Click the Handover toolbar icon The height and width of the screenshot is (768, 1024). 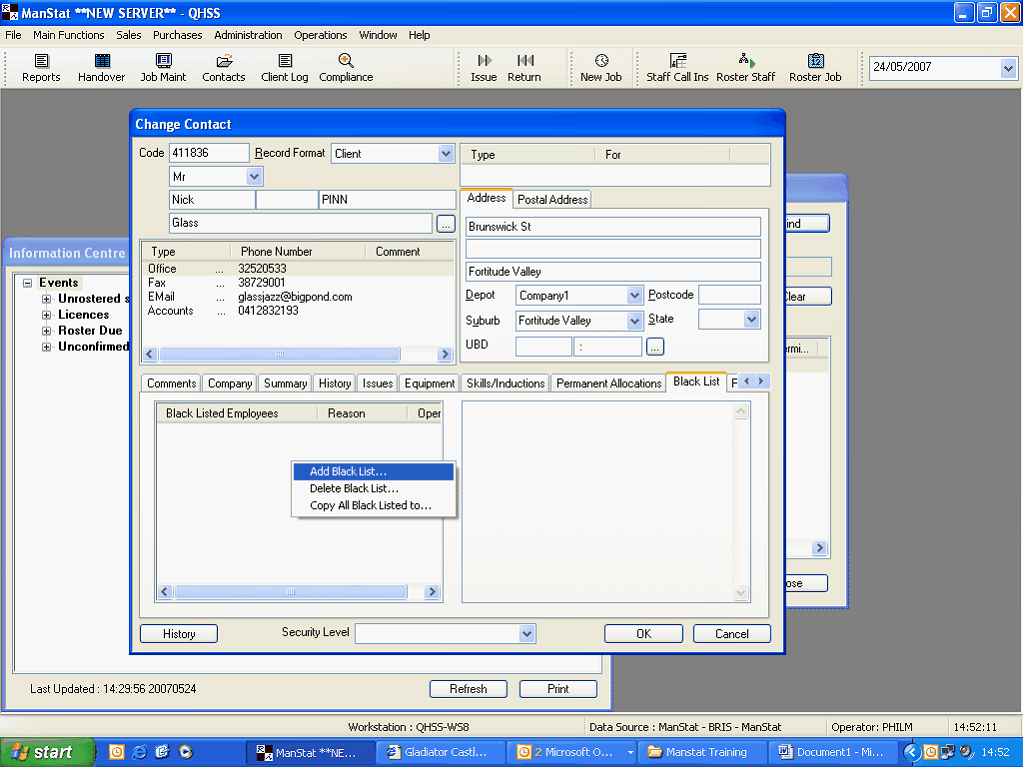click(102, 68)
